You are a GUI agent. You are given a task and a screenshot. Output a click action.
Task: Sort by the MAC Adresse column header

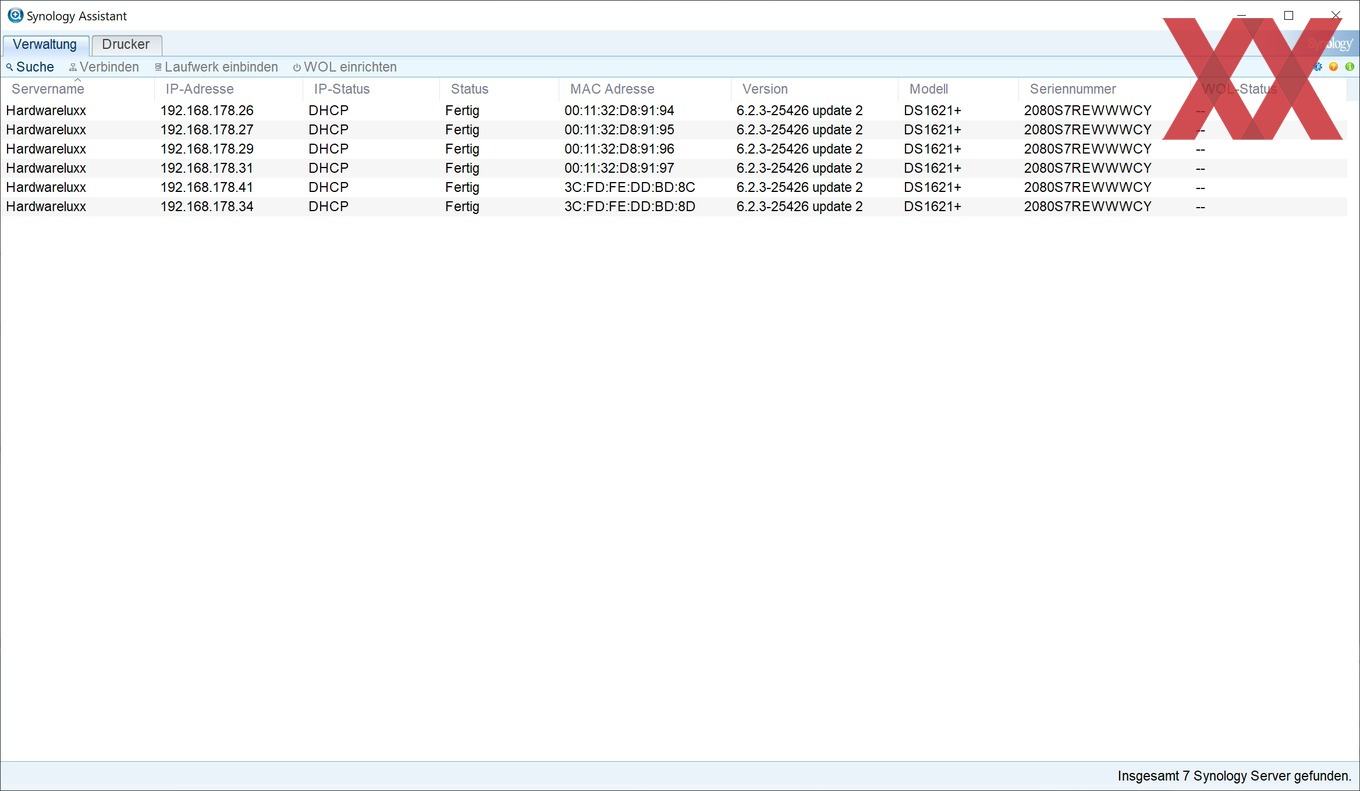click(x=645, y=89)
